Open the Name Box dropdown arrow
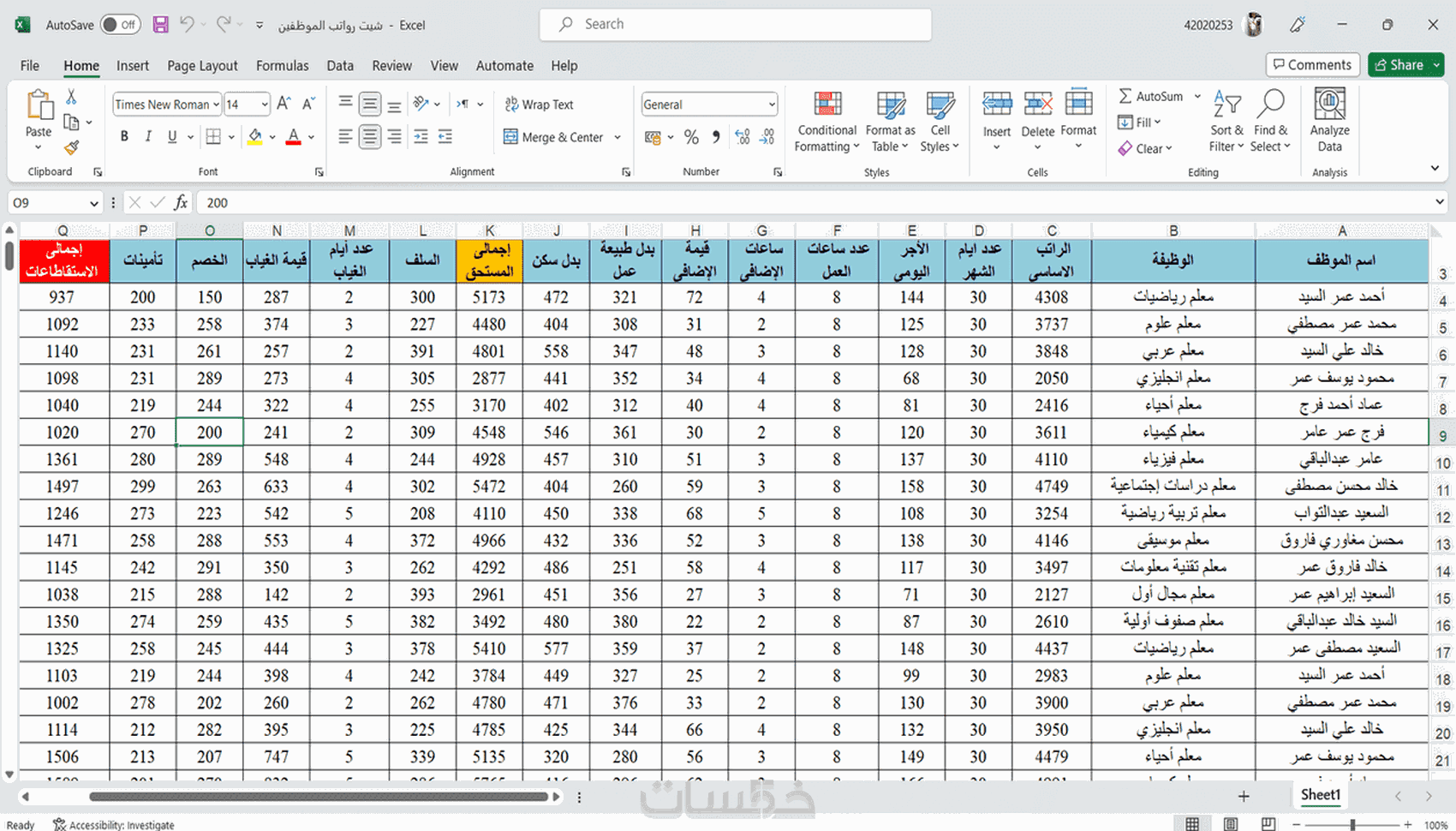 (93, 203)
